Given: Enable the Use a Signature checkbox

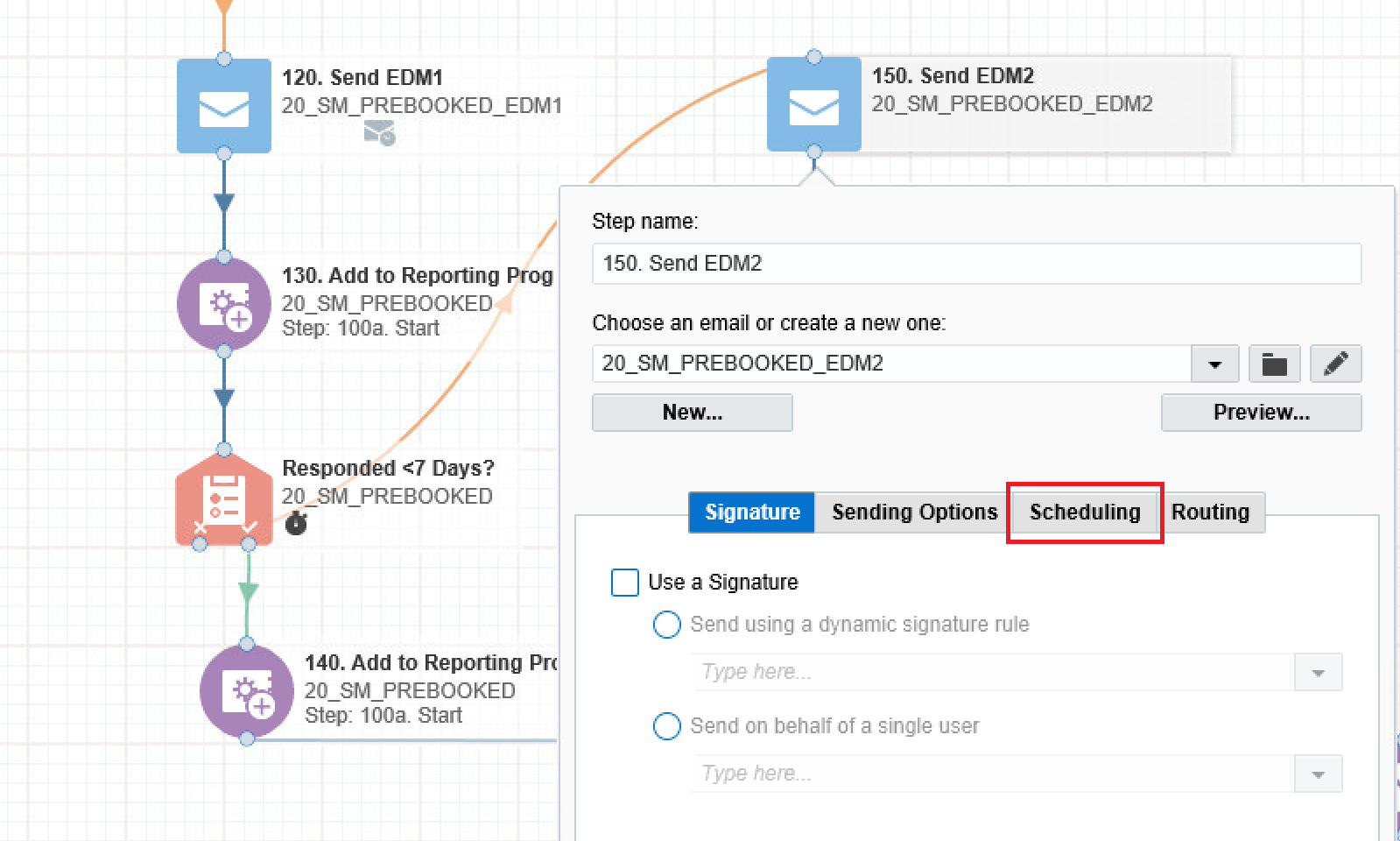Looking at the screenshot, I should pos(624,583).
